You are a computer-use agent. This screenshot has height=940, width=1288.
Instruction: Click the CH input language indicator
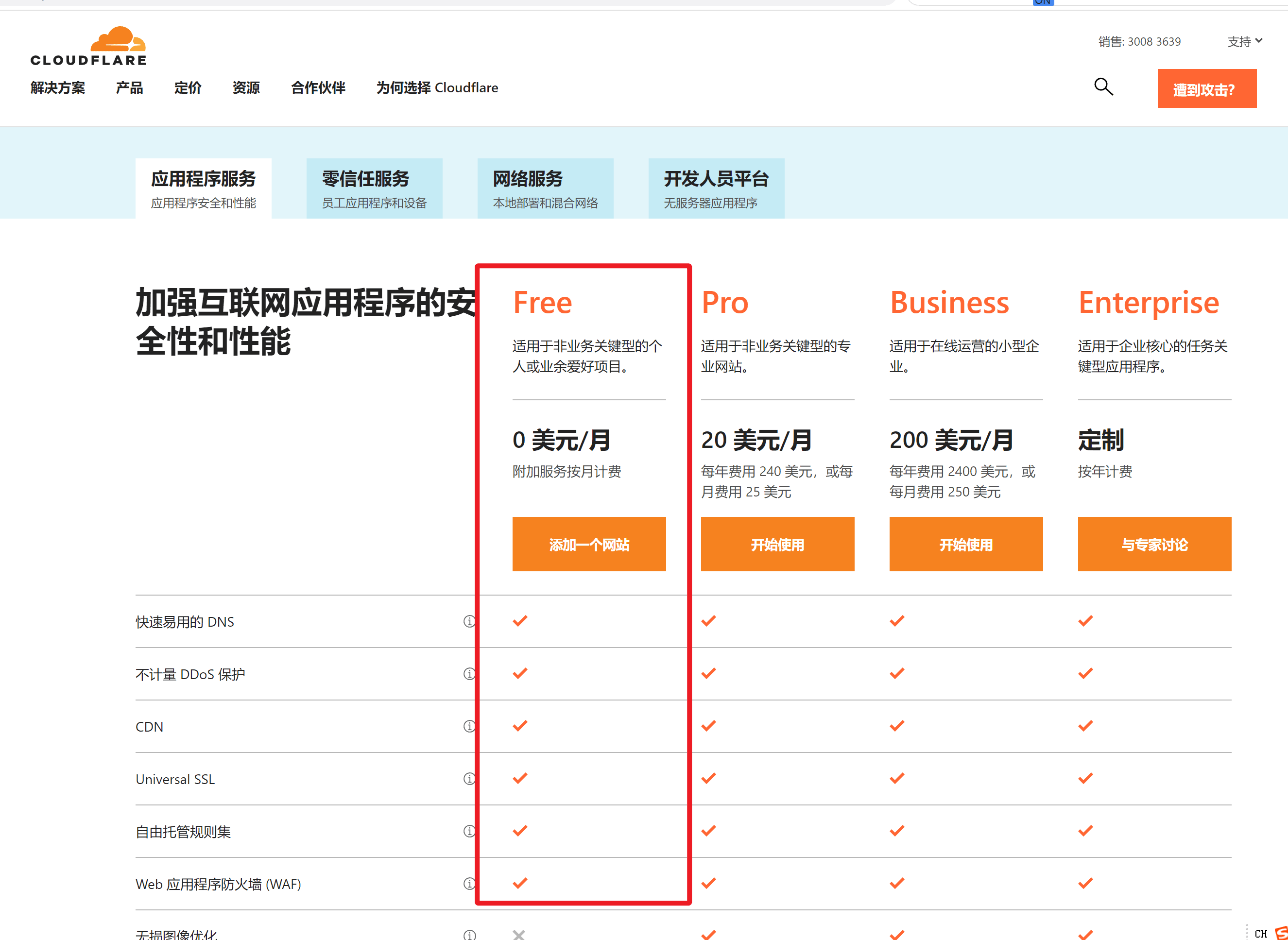pyautogui.click(x=1261, y=933)
